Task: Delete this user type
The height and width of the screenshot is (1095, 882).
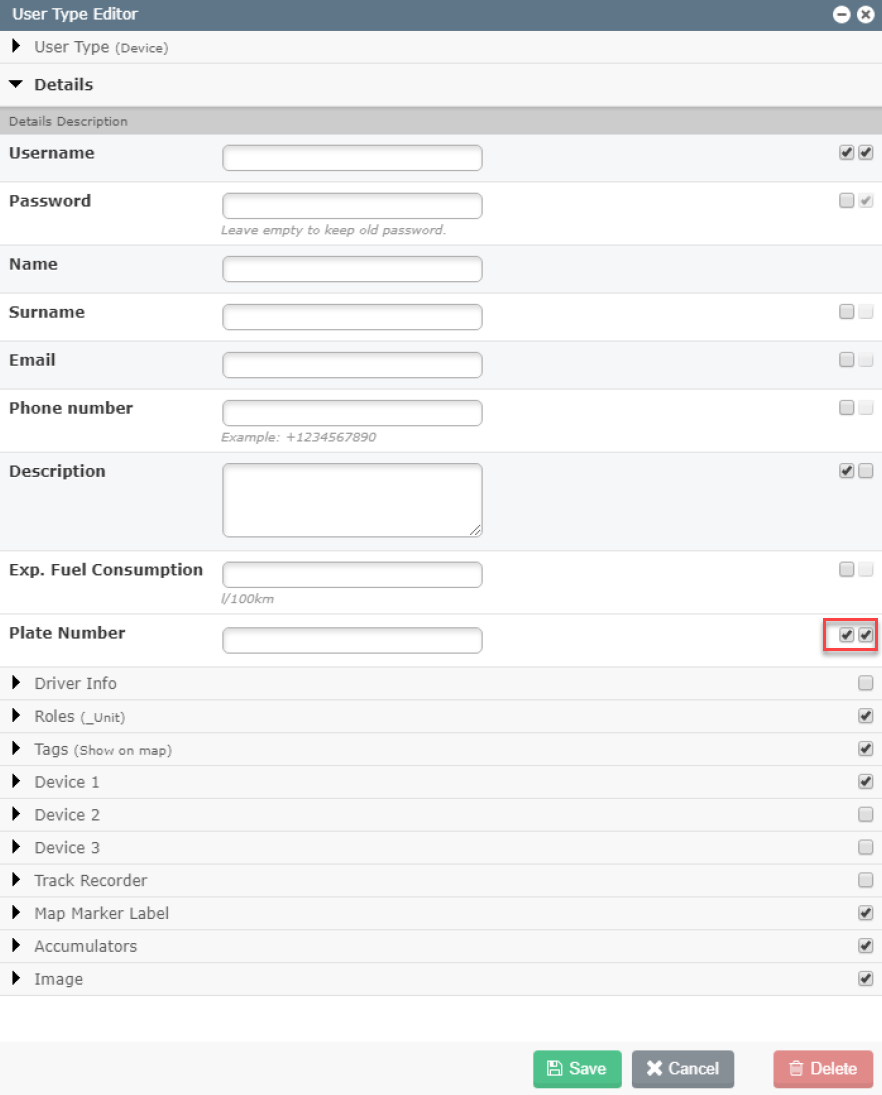Action: [823, 1068]
